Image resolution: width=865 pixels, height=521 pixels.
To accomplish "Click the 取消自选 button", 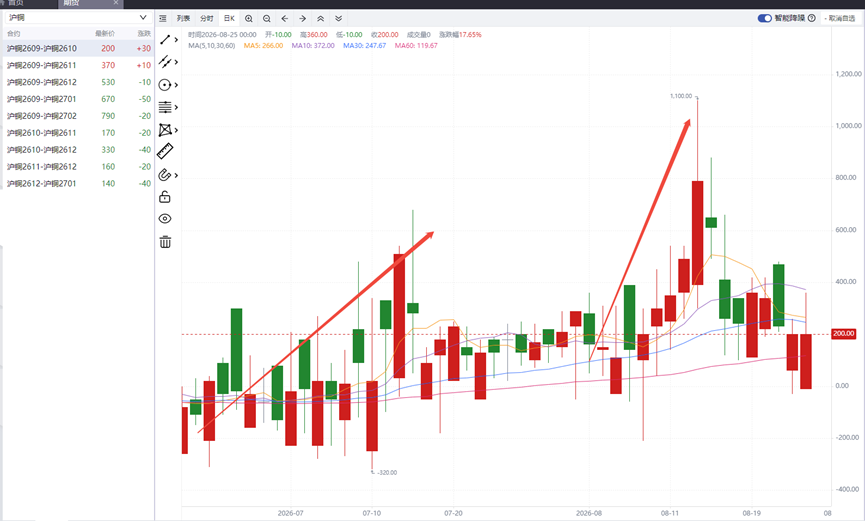I will [x=840, y=18].
